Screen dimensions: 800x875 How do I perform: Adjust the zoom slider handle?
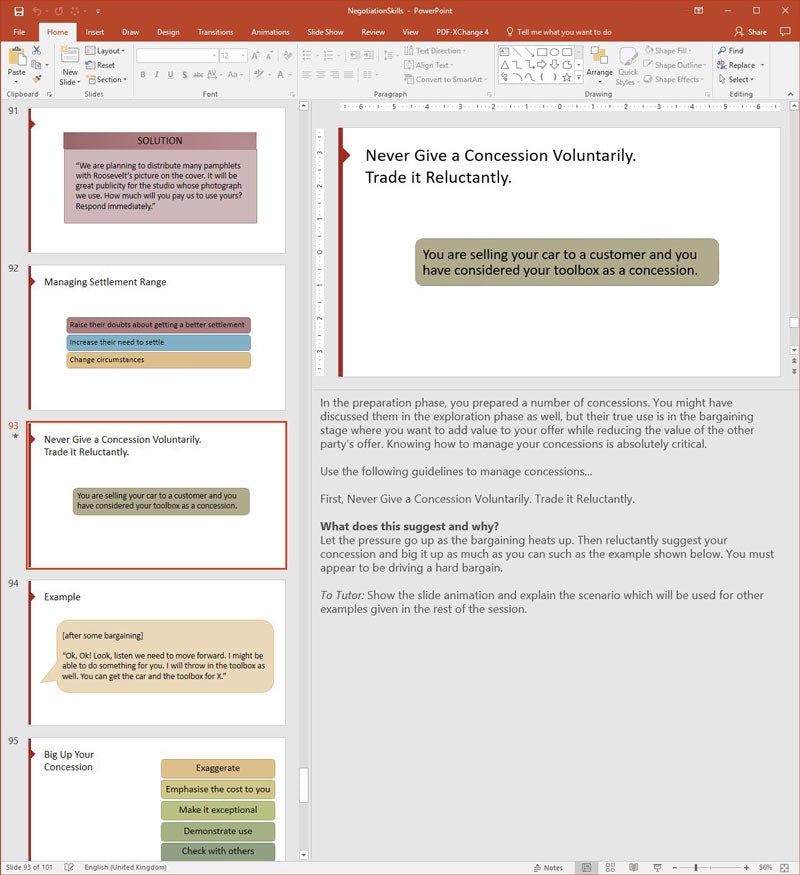point(696,867)
